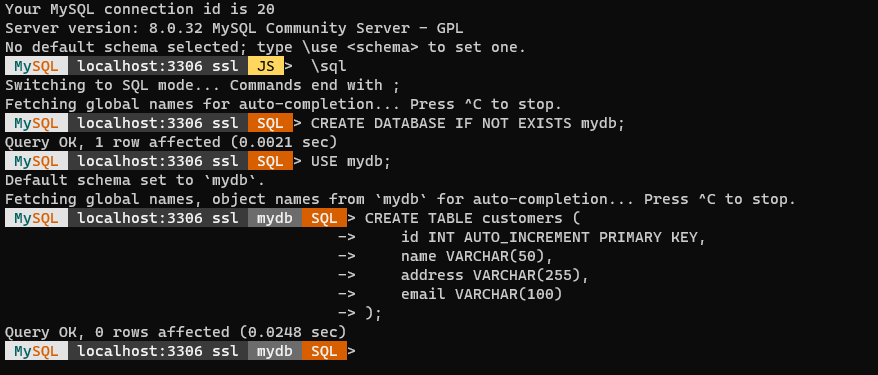Click the name VARCHAR(50) column definition
The image size is (878, 375).
pyautogui.click(x=477, y=256)
